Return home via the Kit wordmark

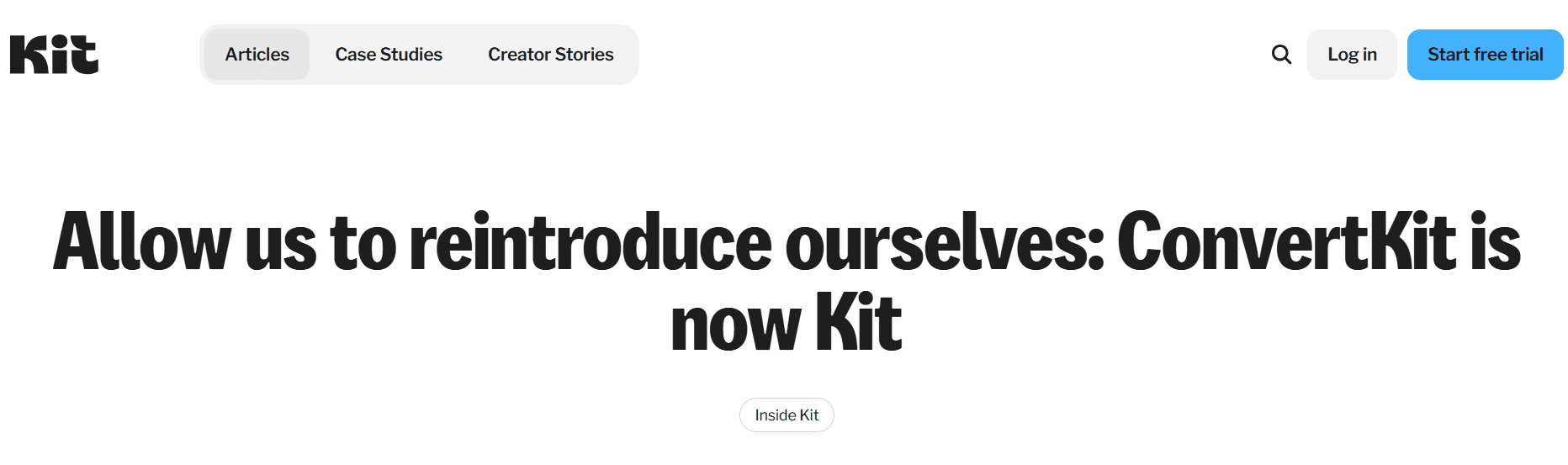click(x=54, y=55)
